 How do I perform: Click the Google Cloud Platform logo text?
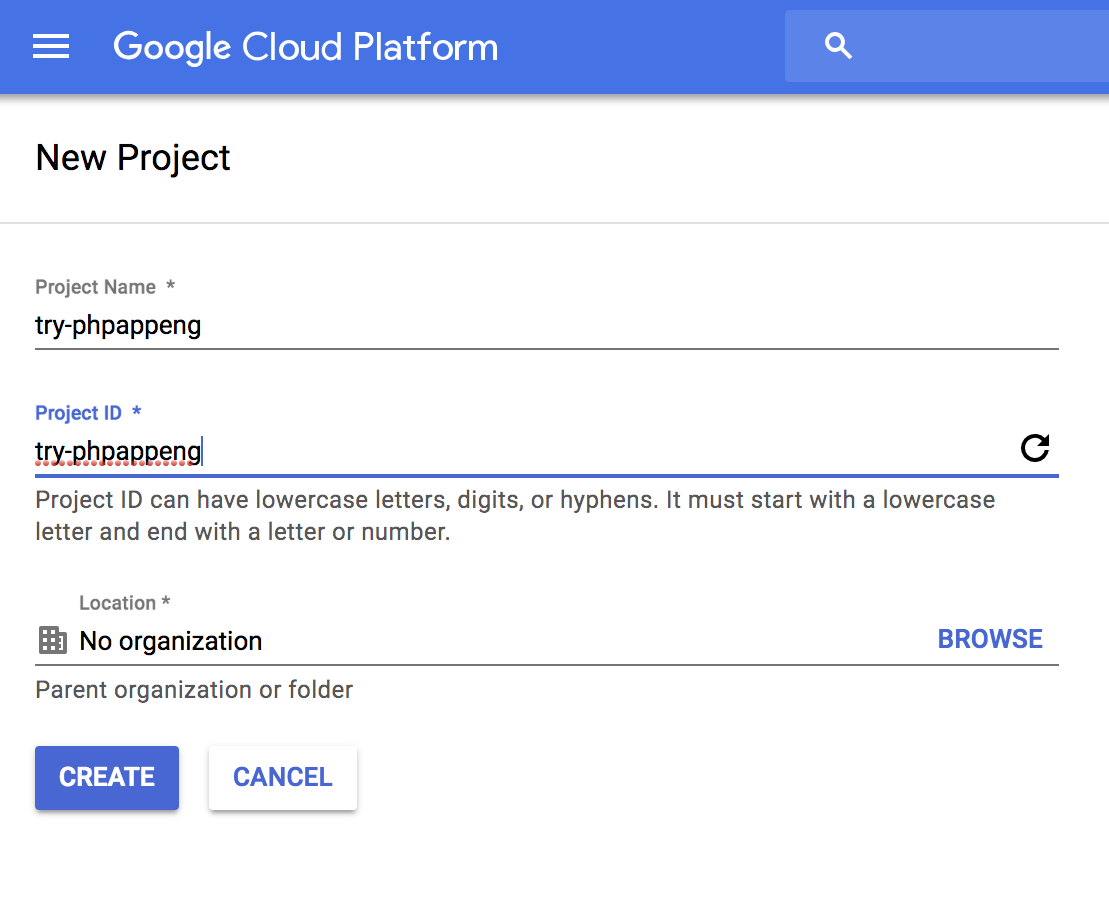tap(306, 47)
